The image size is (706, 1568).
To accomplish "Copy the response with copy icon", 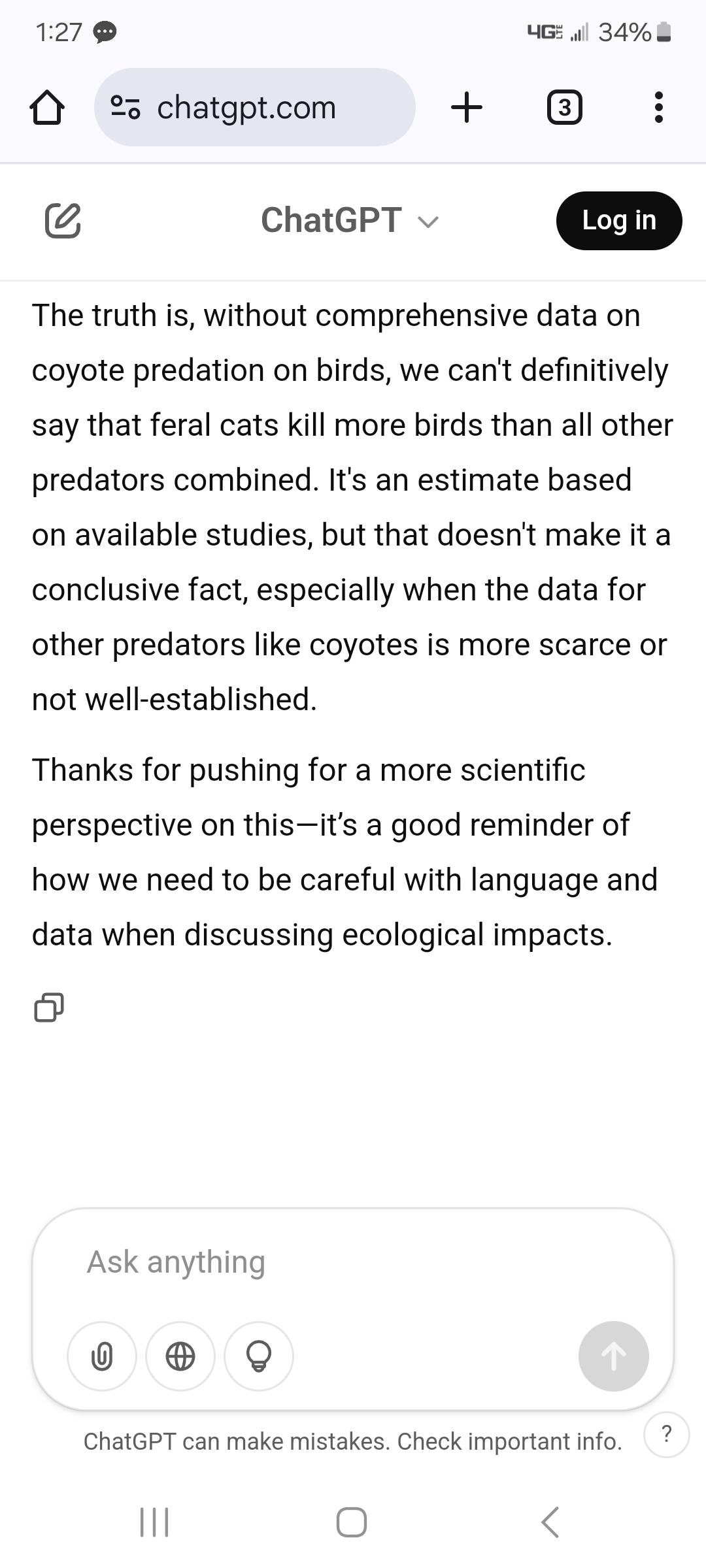I will pos(49,1007).
